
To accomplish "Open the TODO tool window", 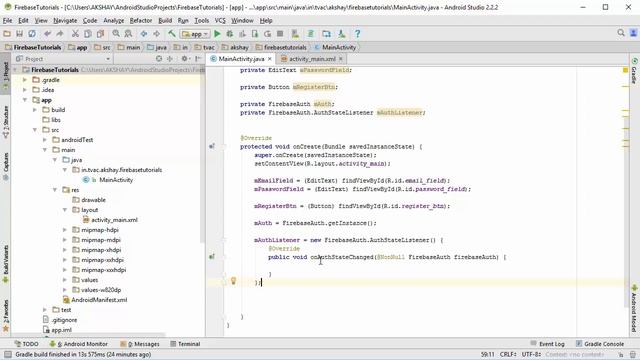I will pyautogui.click(x=27, y=344).
